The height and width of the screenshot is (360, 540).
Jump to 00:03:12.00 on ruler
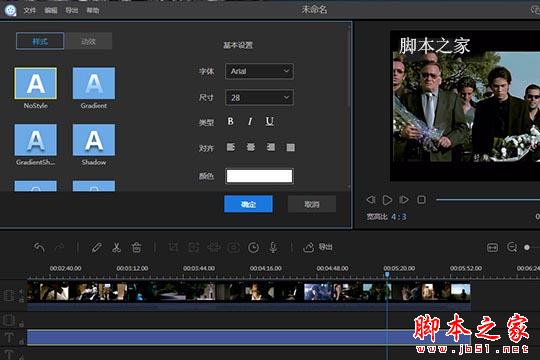coord(132,268)
